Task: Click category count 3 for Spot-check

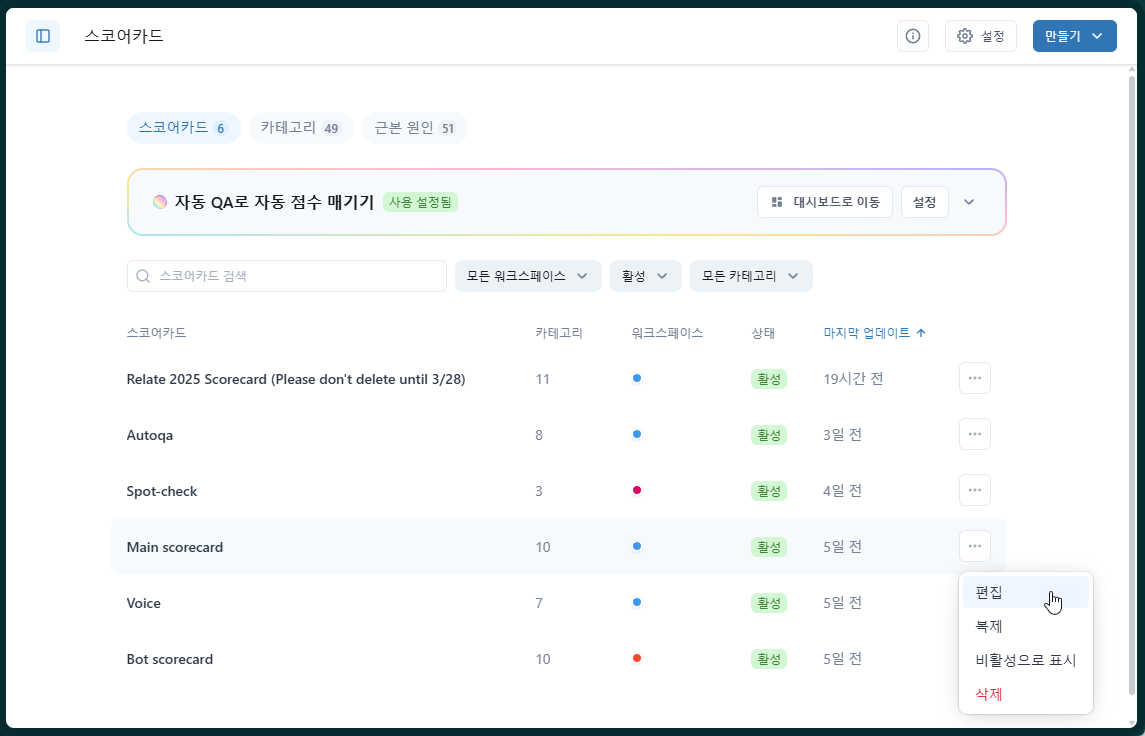Action: (539, 491)
